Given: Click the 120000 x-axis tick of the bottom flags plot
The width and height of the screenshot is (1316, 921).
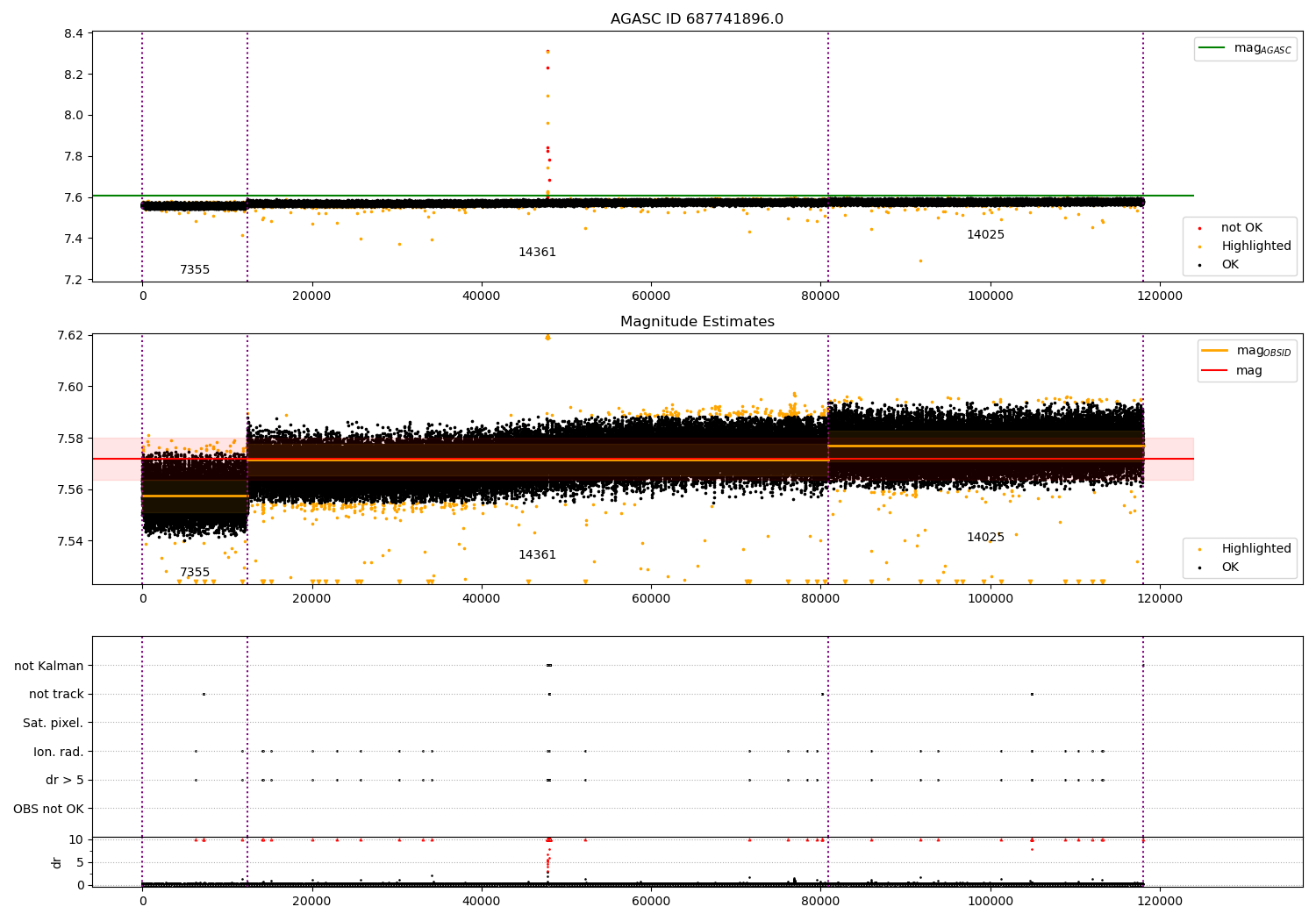Looking at the screenshot, I should tap(1160, 901).
